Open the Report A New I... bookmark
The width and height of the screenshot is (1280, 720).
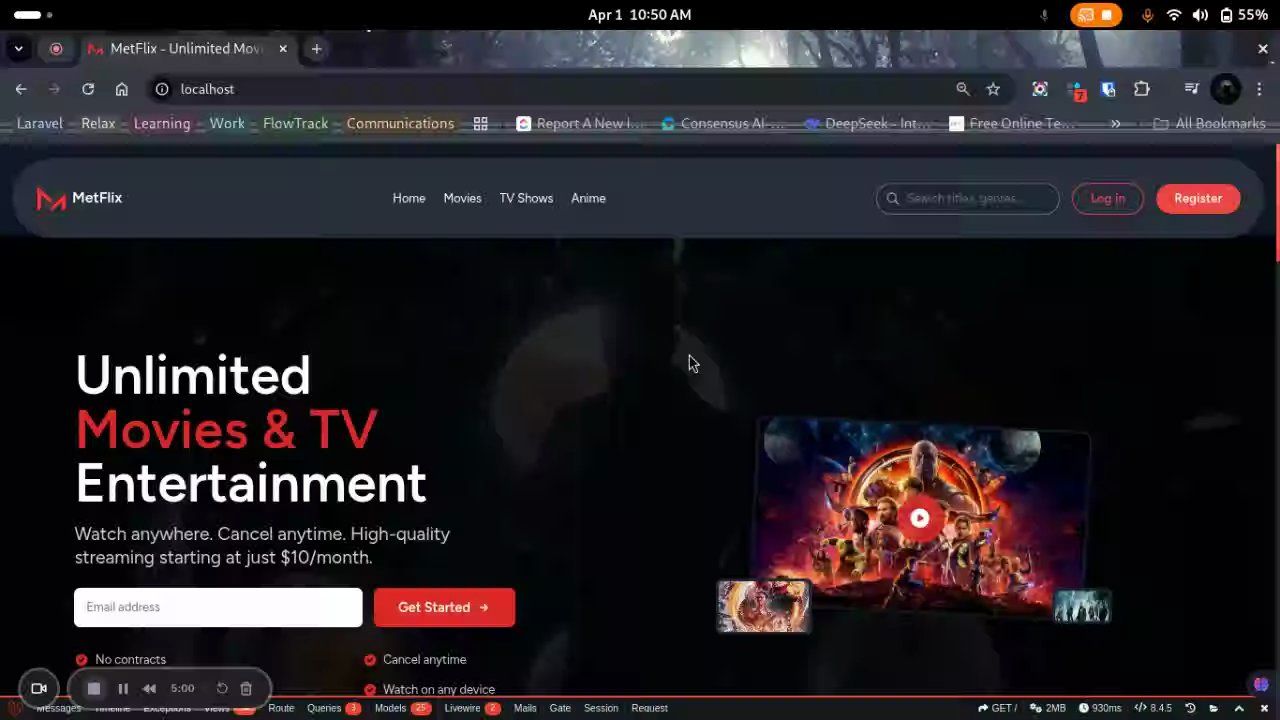[x=581, y=123]
